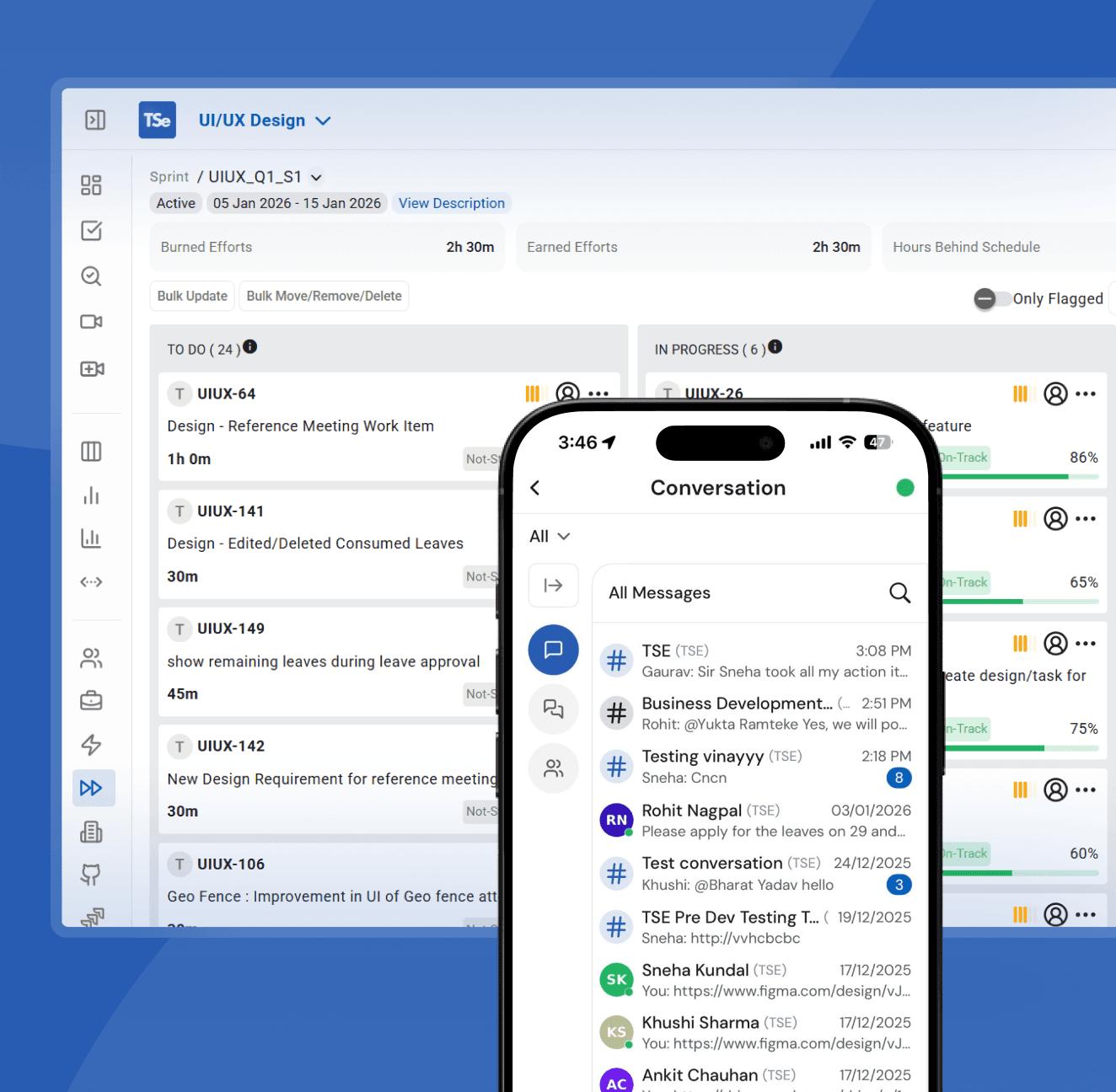1116x1092 pixels.
Task: Expand the collapsed sidebar panel icon
Action: pos(95,120)
